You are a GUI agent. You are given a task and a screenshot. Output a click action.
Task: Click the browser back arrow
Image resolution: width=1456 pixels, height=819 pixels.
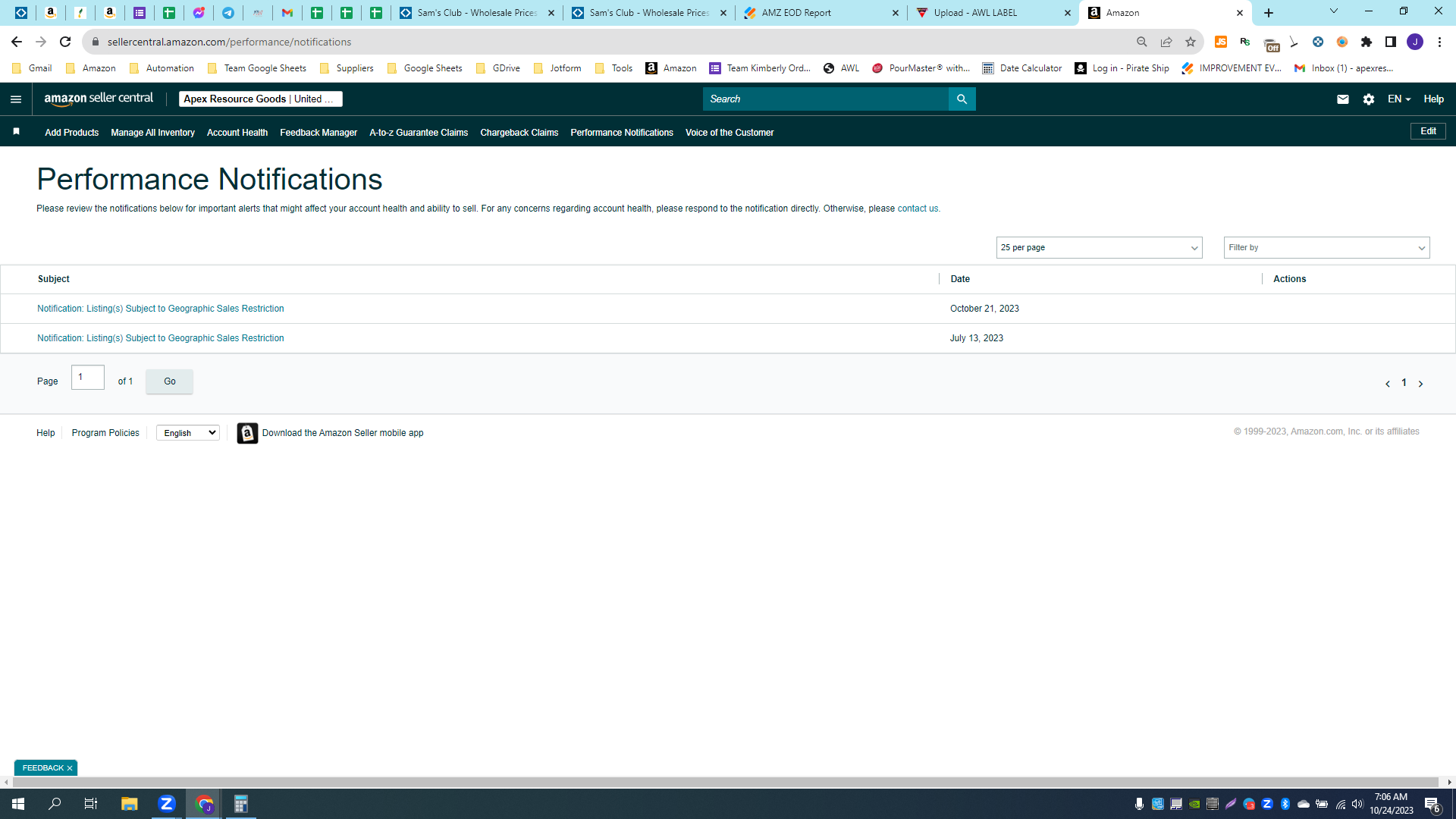(x=17, y=42)
